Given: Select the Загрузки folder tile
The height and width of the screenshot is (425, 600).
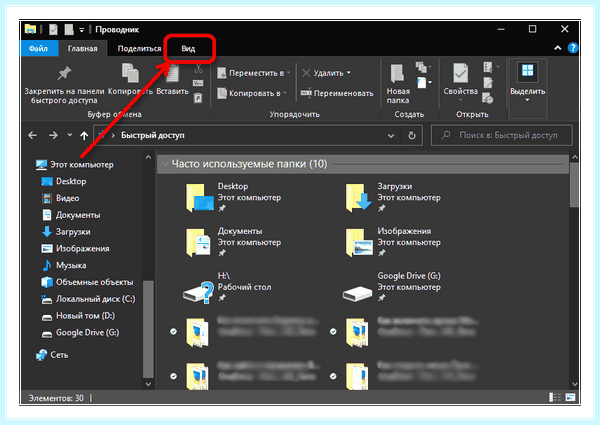Looking at the screenshot, I should point(393,197).
